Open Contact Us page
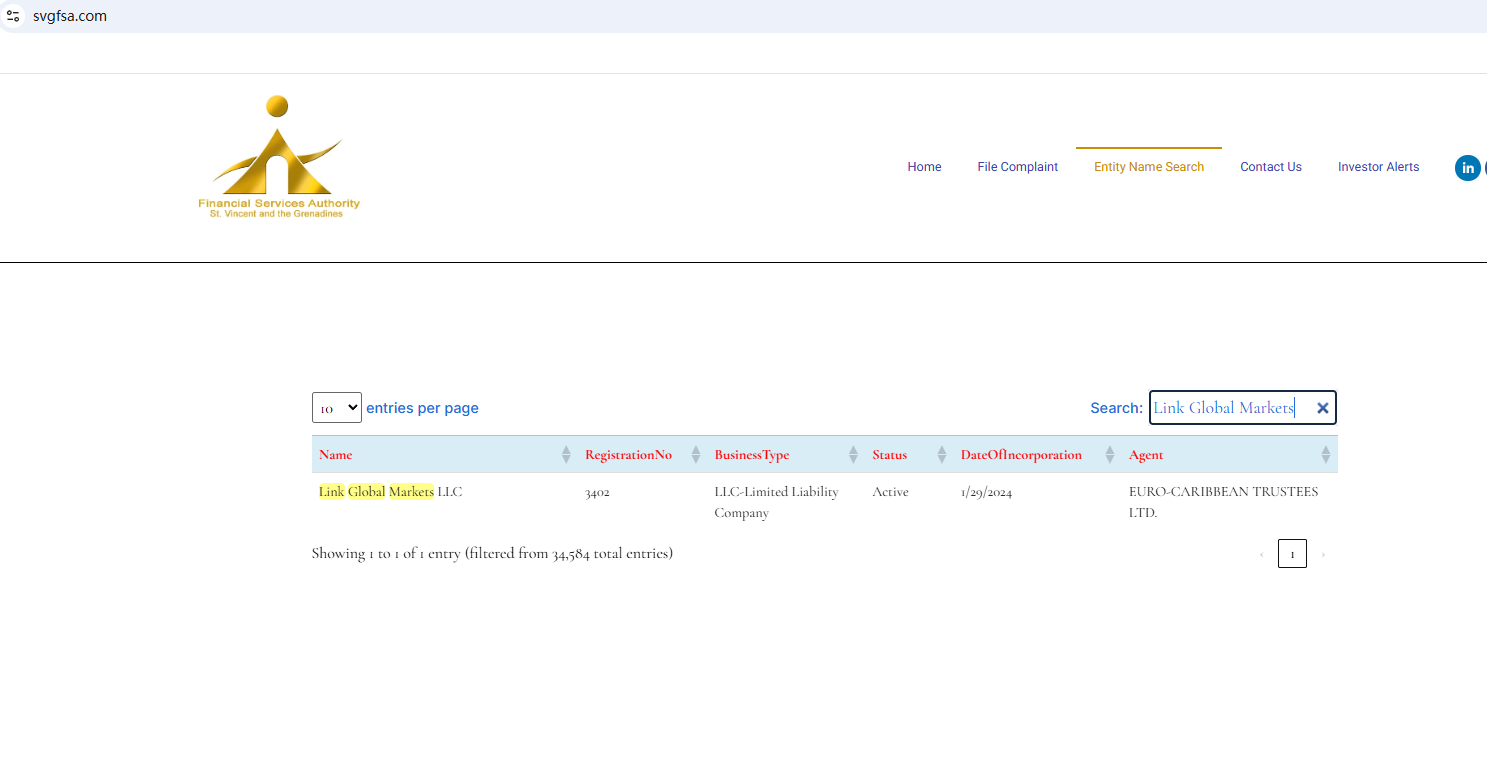1487x769 pixels. (x=1270, y=167)
